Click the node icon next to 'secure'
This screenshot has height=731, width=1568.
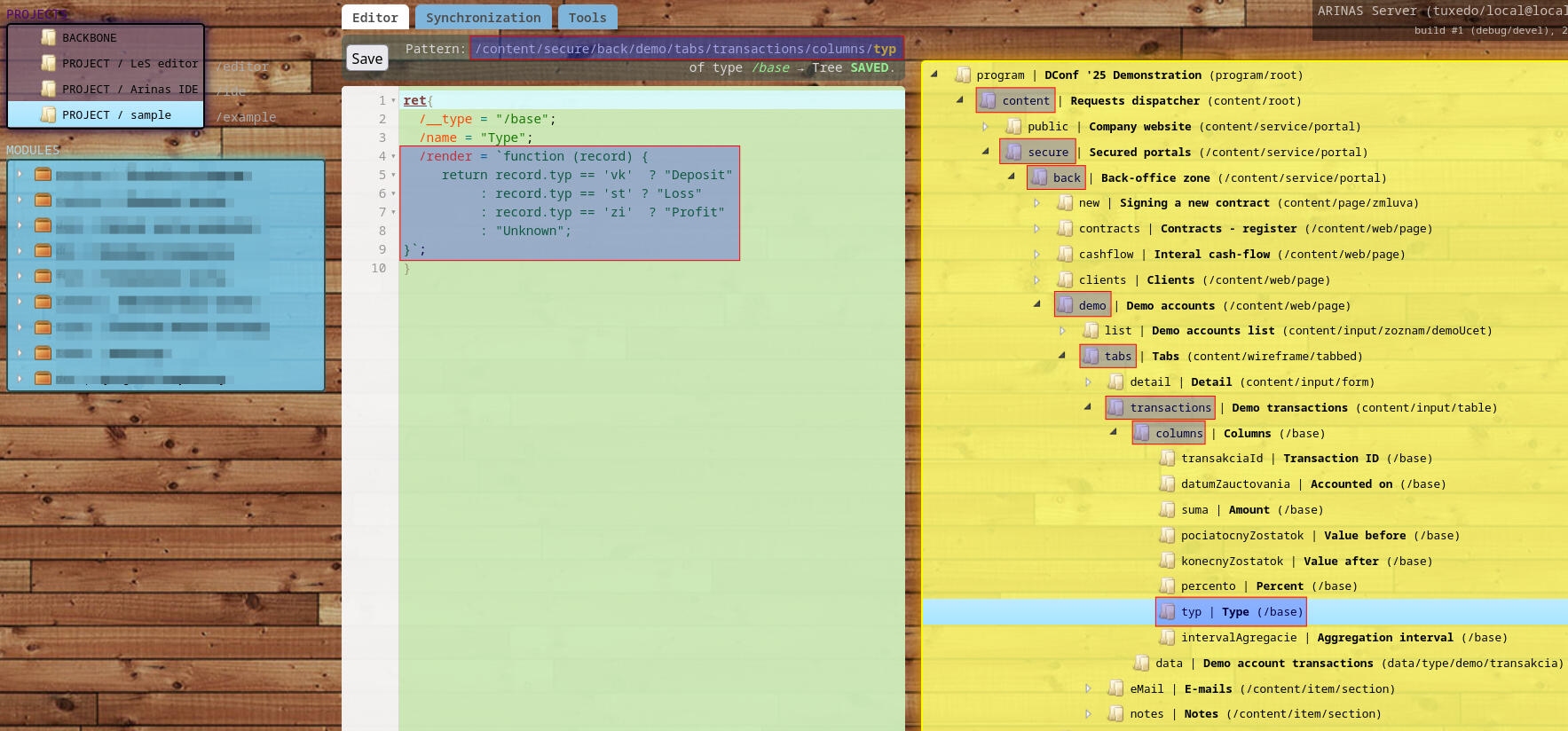pos(1013,152)
